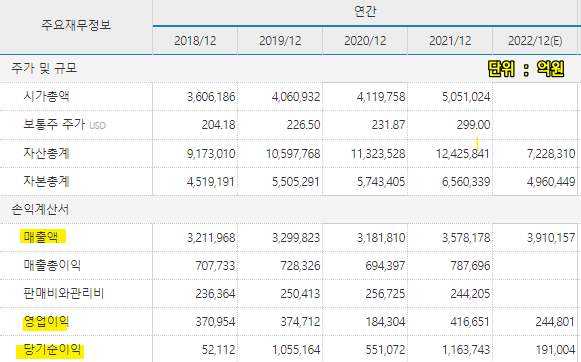Click the 매출총이익 value 694,397
Image resolution: width=581 pixels, height=362 pixels.
[x=385, y=266]
